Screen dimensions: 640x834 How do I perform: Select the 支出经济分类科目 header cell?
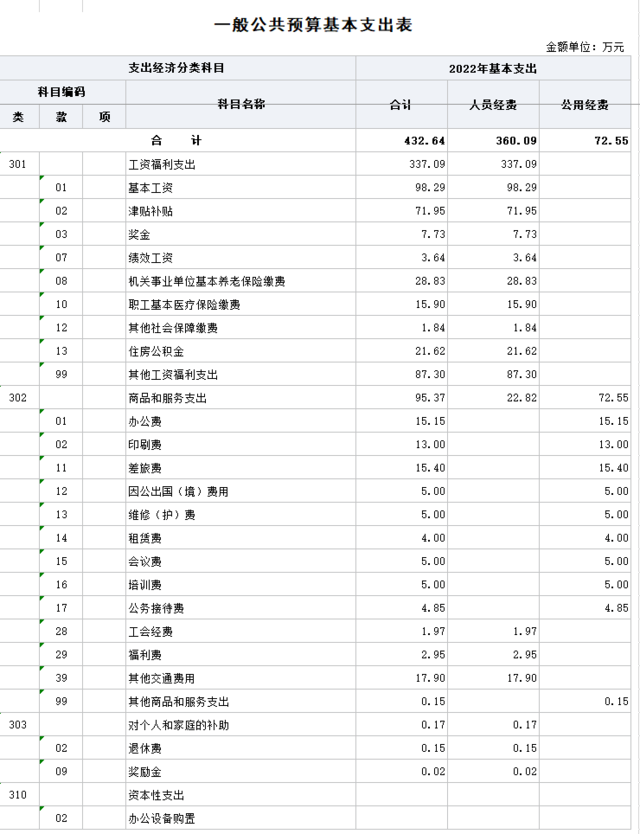[x=177, y=68]
